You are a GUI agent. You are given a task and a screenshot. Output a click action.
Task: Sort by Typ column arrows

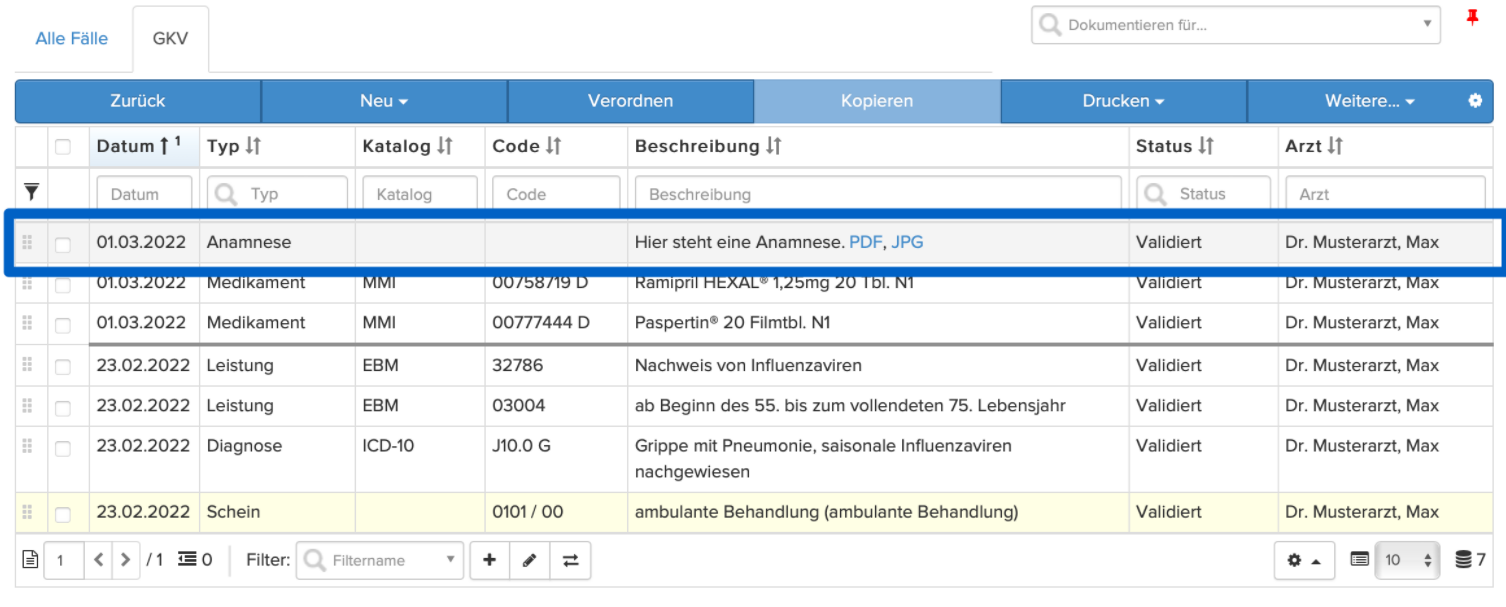pyautogui.click(x=253, y=146)
